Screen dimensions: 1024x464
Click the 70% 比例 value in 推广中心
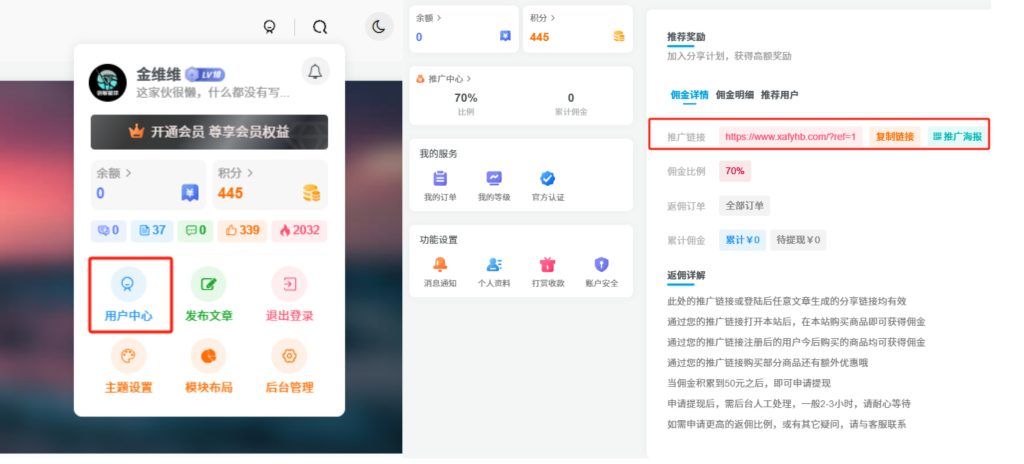point(466,98)
